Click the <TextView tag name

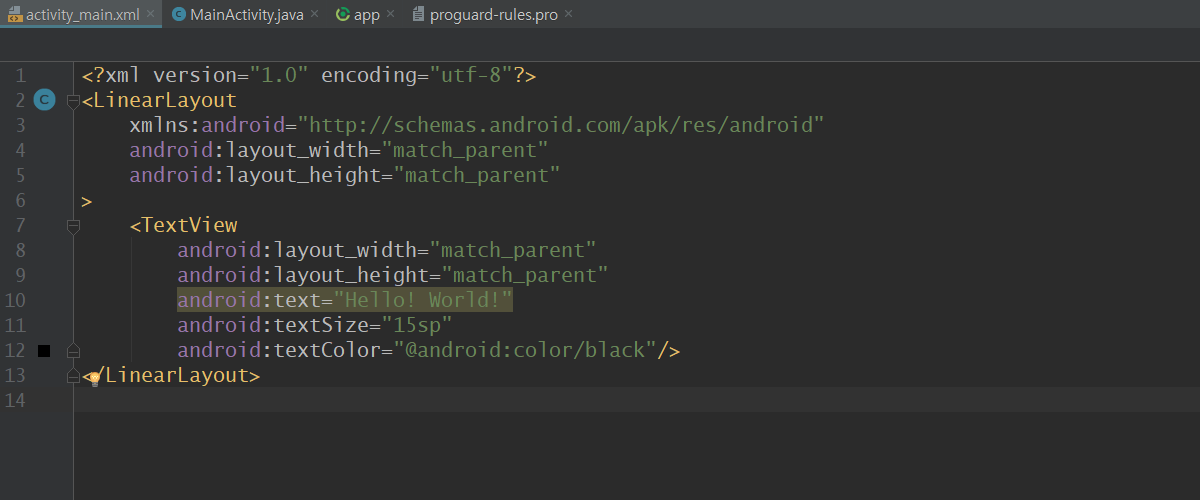[x=183, y=226]
